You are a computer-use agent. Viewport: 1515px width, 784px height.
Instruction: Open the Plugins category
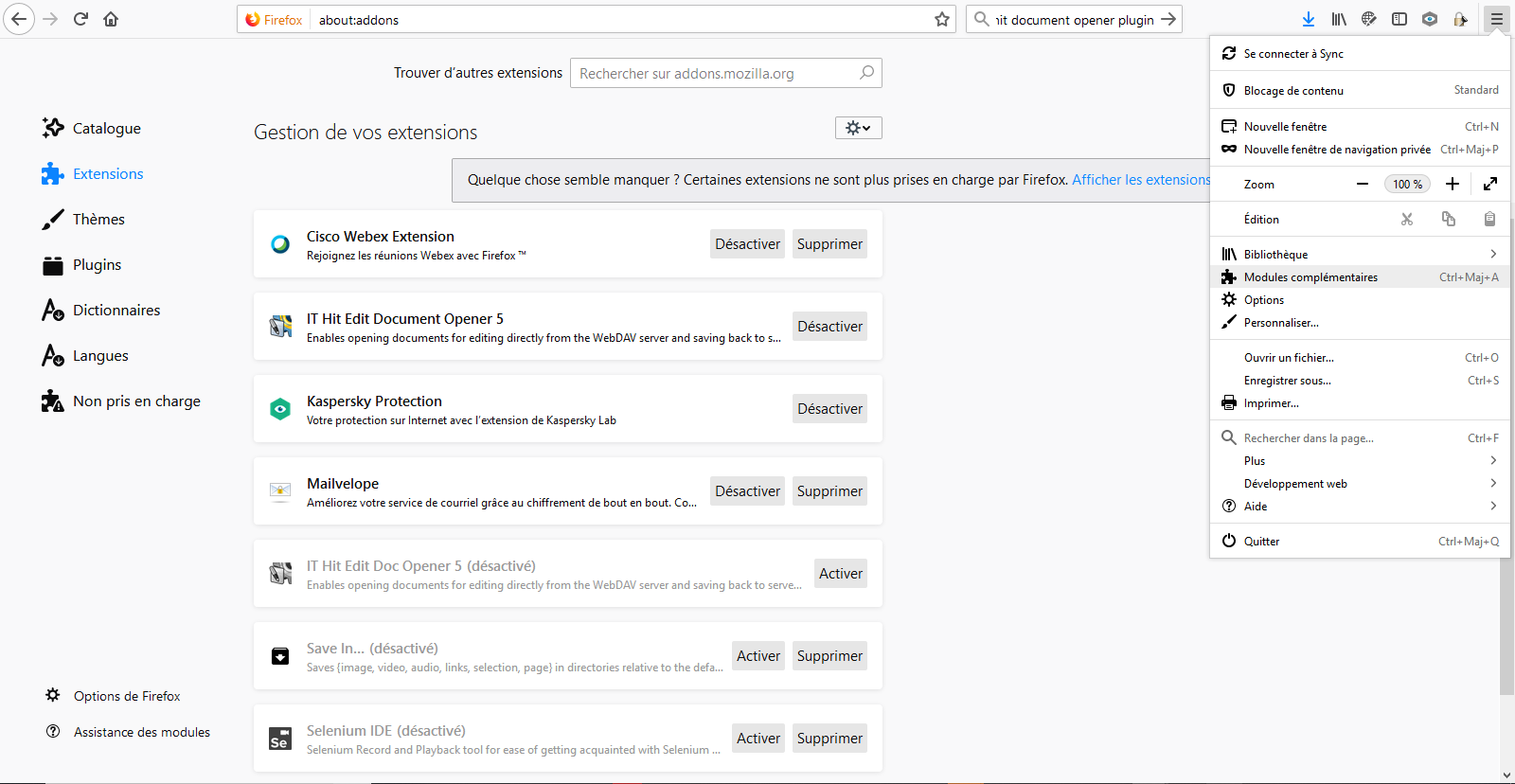[81, 264]
